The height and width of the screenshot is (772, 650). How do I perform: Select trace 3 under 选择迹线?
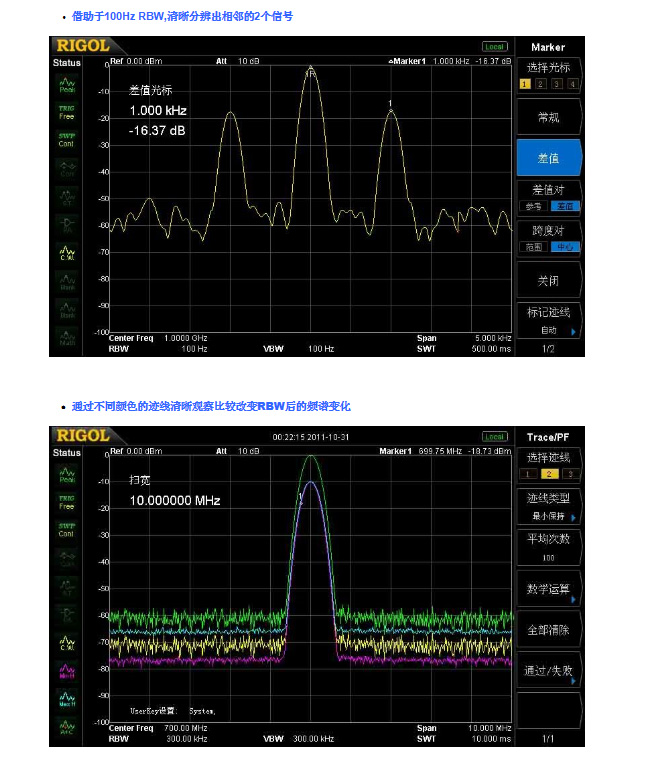(x=571, y=474)
